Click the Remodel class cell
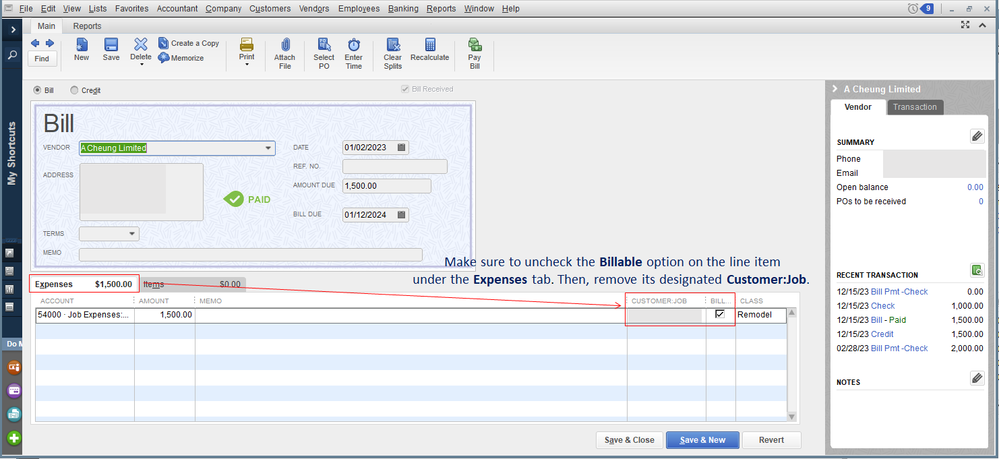 [x=761, y=315]
